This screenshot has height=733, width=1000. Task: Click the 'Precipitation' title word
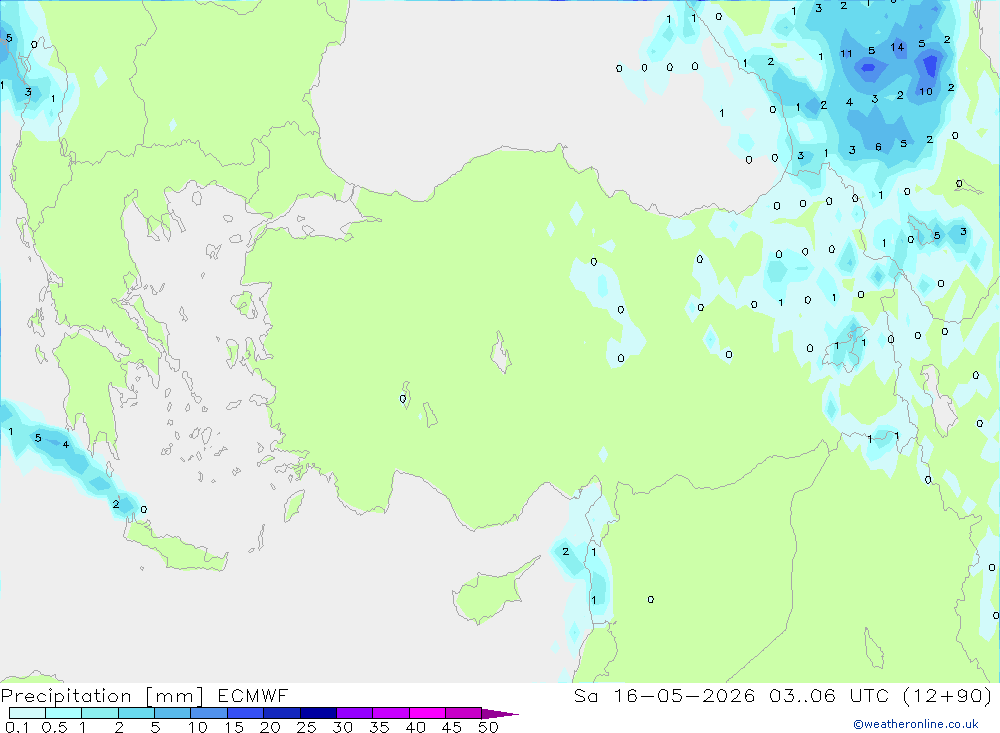66,696
